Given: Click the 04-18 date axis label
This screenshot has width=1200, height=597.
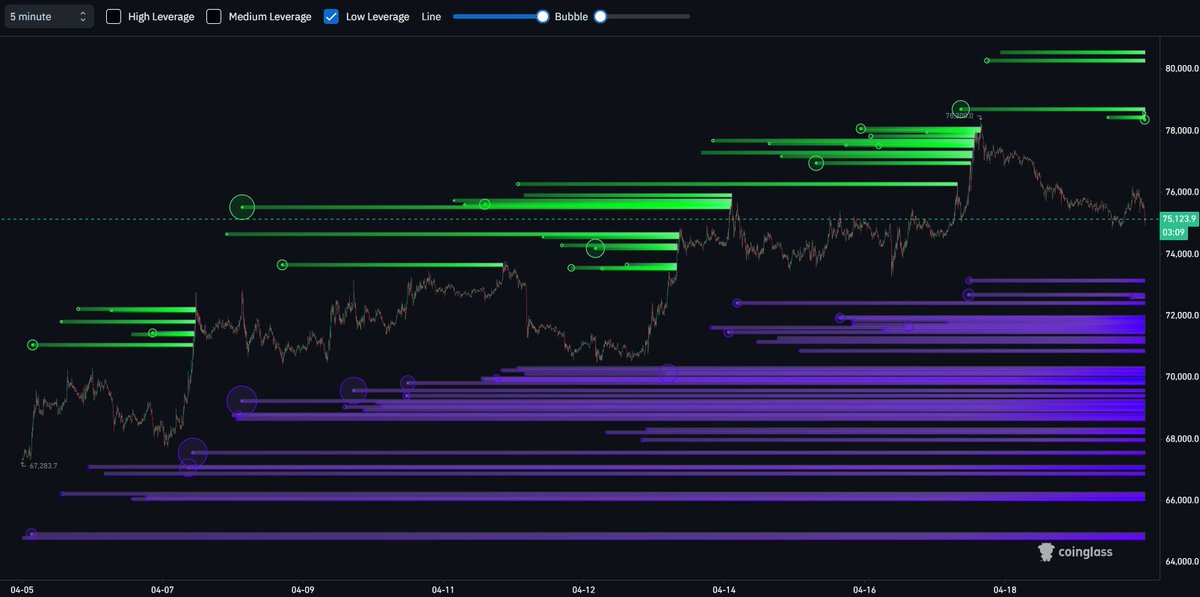Looking at the screenshot, I should tap(1006, 590).
